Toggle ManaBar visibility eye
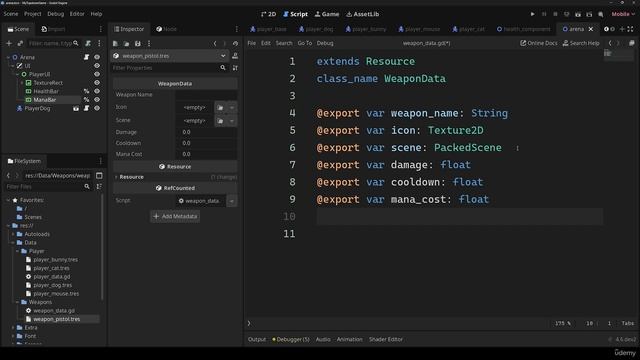Viewport: 640px width, 360px height. coord(97,100)
